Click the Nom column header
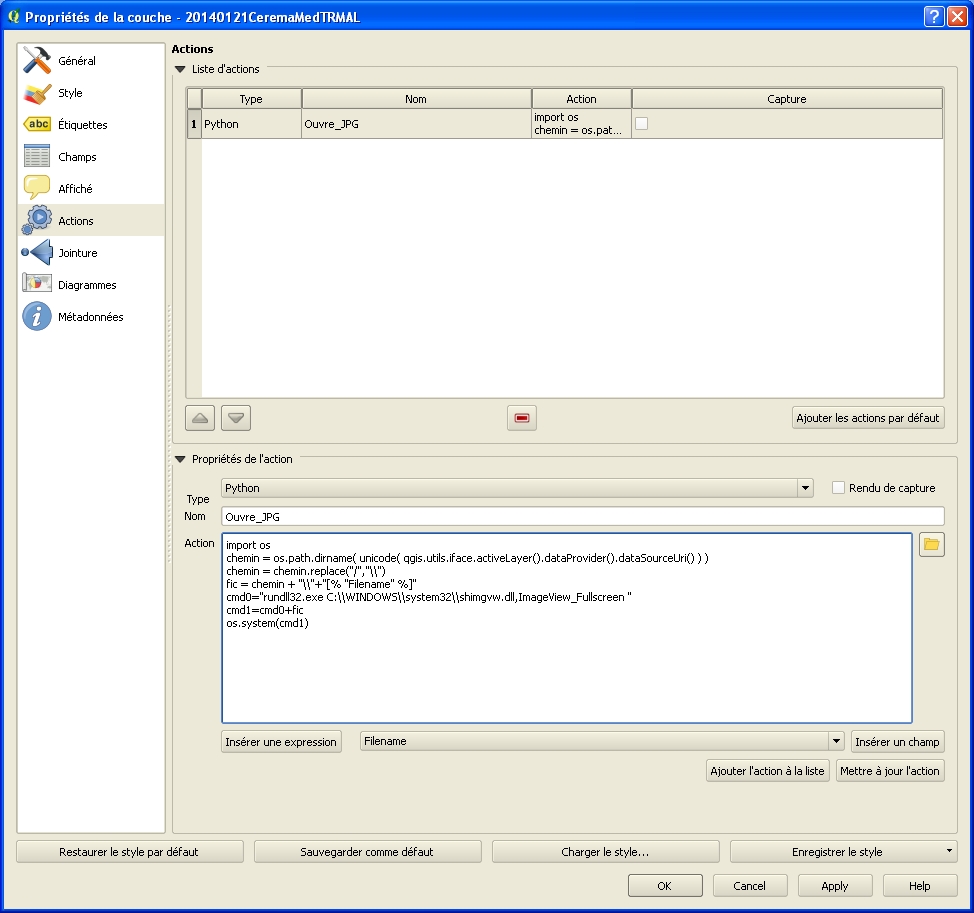 pyautogui.click(x=416, y=99)
